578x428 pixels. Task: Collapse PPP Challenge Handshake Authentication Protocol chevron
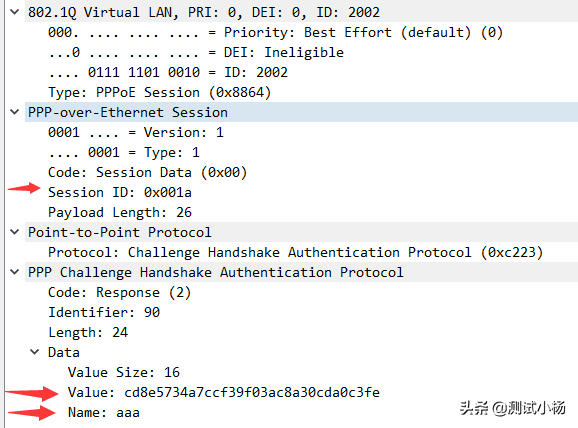(14, 272)
